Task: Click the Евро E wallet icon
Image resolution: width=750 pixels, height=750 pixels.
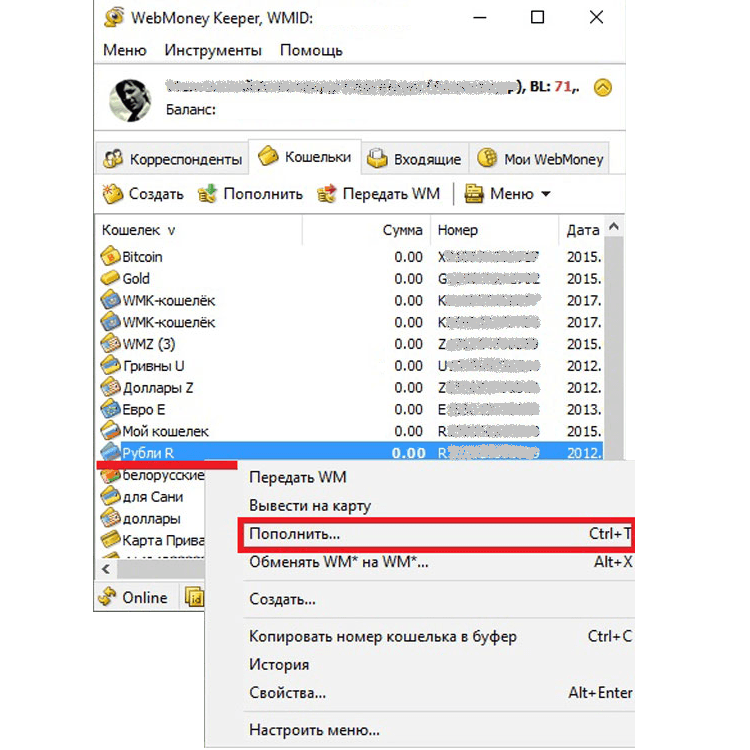Action: (x=110, y=409)
